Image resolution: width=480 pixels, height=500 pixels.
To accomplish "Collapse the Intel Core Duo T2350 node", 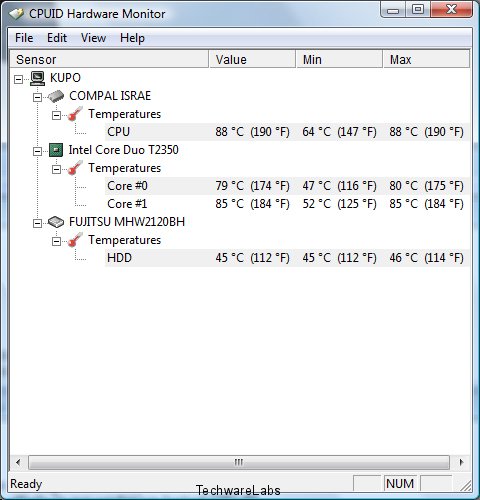I will 37,151.
